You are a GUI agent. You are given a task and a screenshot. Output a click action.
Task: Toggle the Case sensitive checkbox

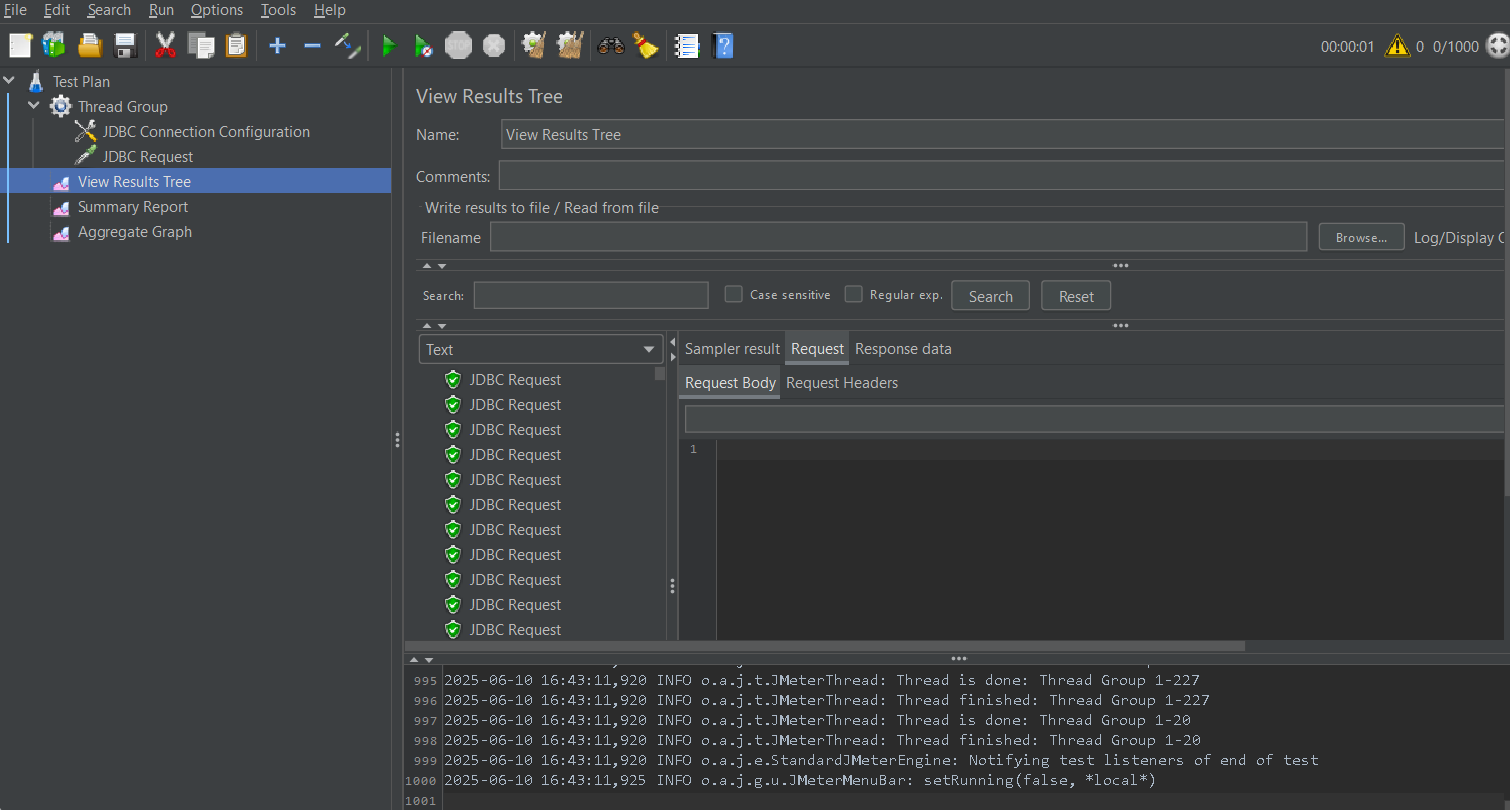(x=734, y=294)
